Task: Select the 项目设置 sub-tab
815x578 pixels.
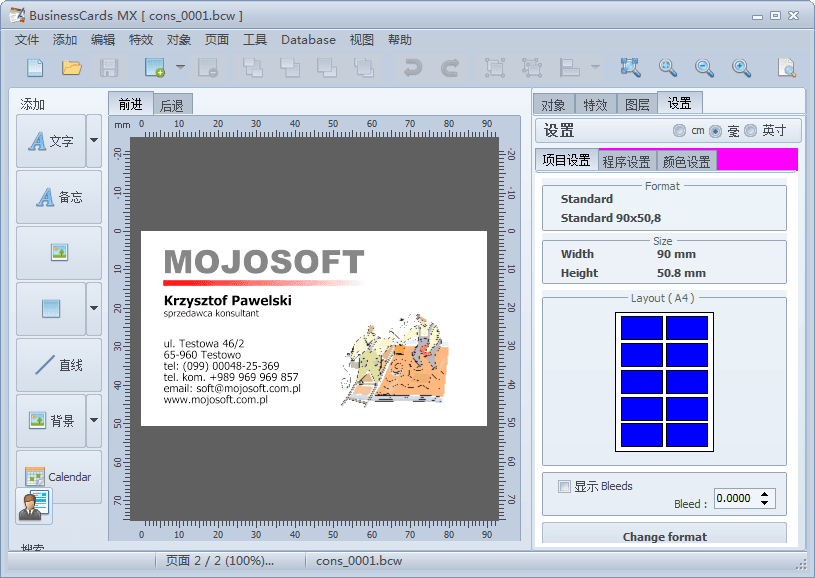Action: pos(567,160)
